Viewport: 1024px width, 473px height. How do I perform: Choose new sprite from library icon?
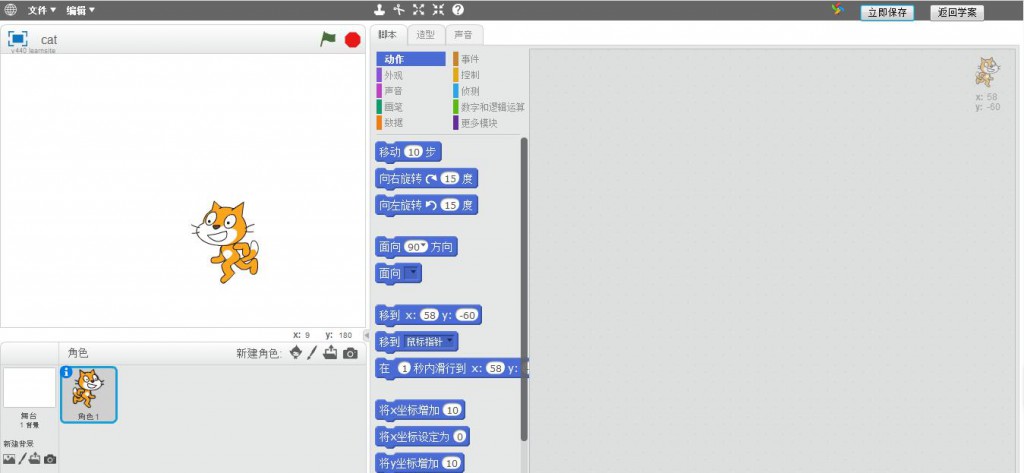click(x=295, y=353)
